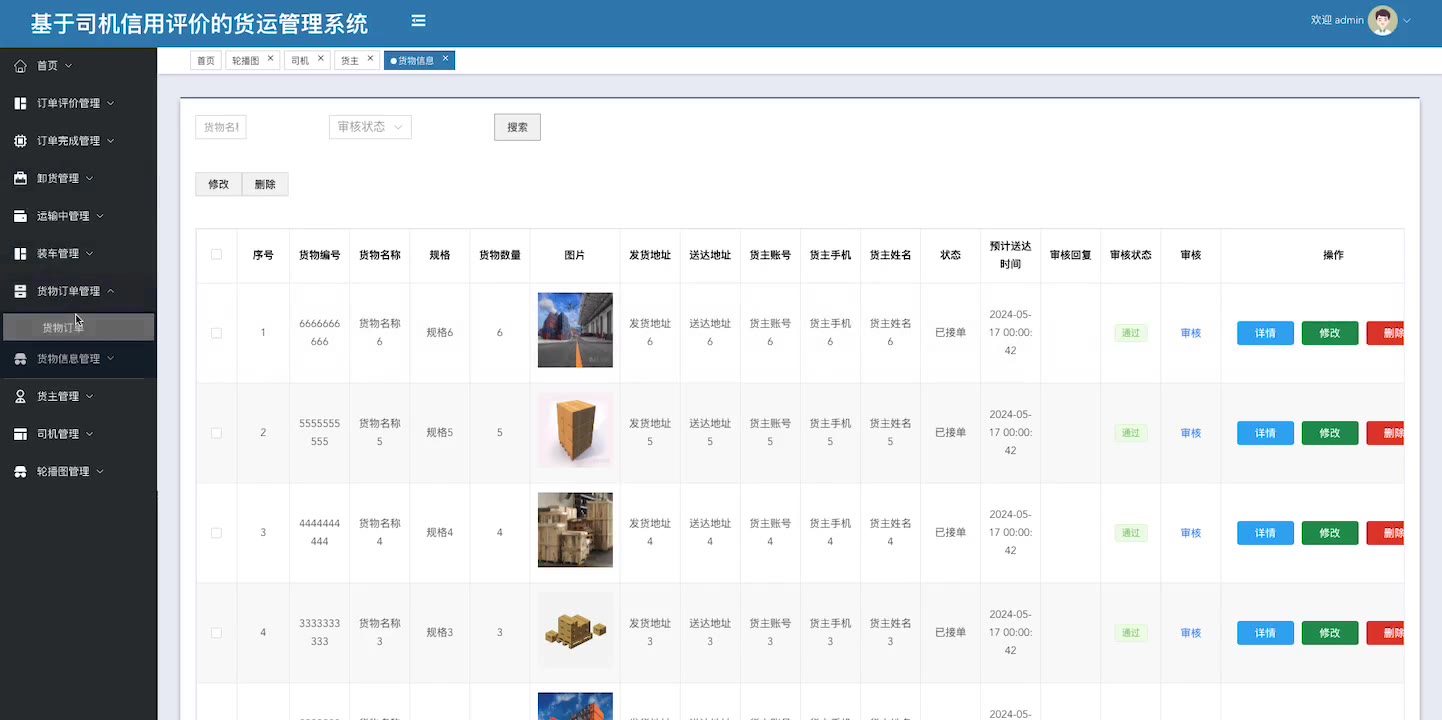The image size is (1442, 720).
Task: Toggle the sidebar collapse icon in header
Action: click(x=418, y=21)
